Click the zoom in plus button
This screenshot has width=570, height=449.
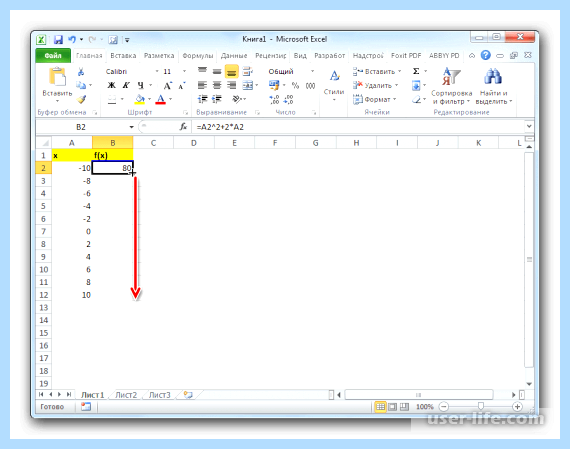[x=517, y=406]
